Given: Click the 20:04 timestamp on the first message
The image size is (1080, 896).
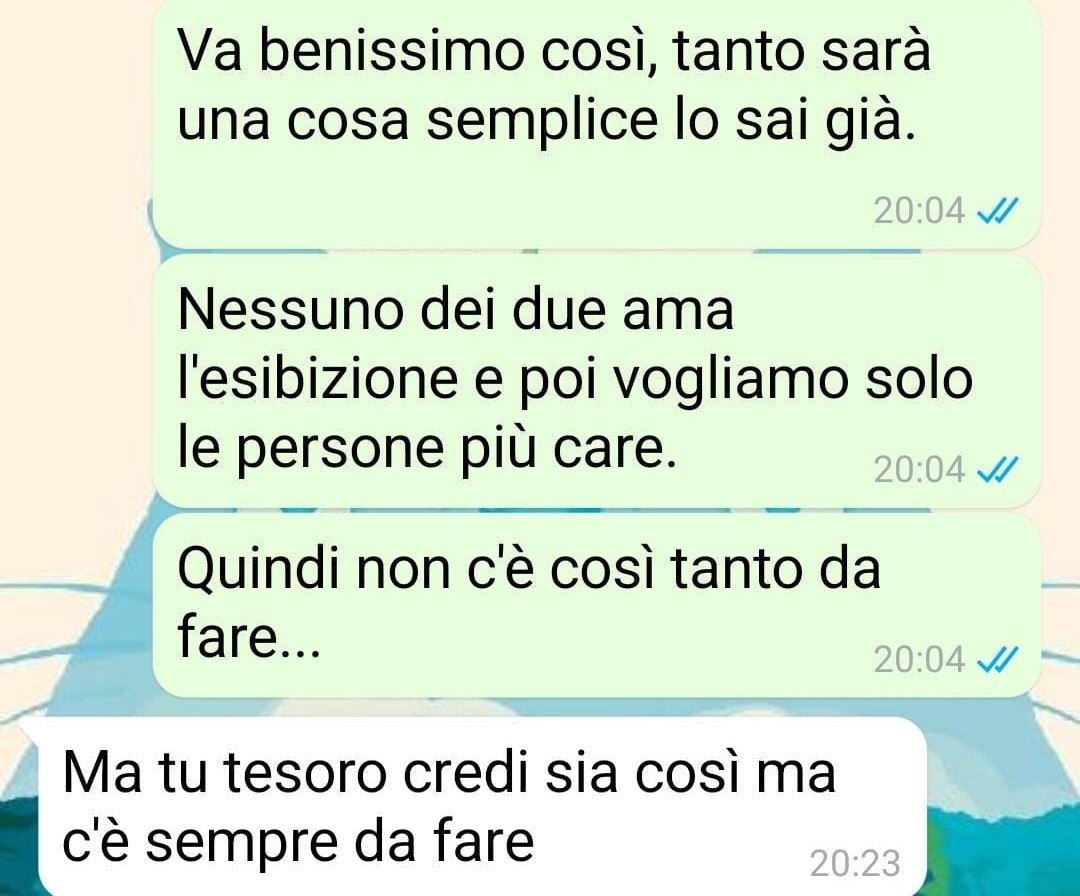Looking at the screenshot, I should [920, 211].
